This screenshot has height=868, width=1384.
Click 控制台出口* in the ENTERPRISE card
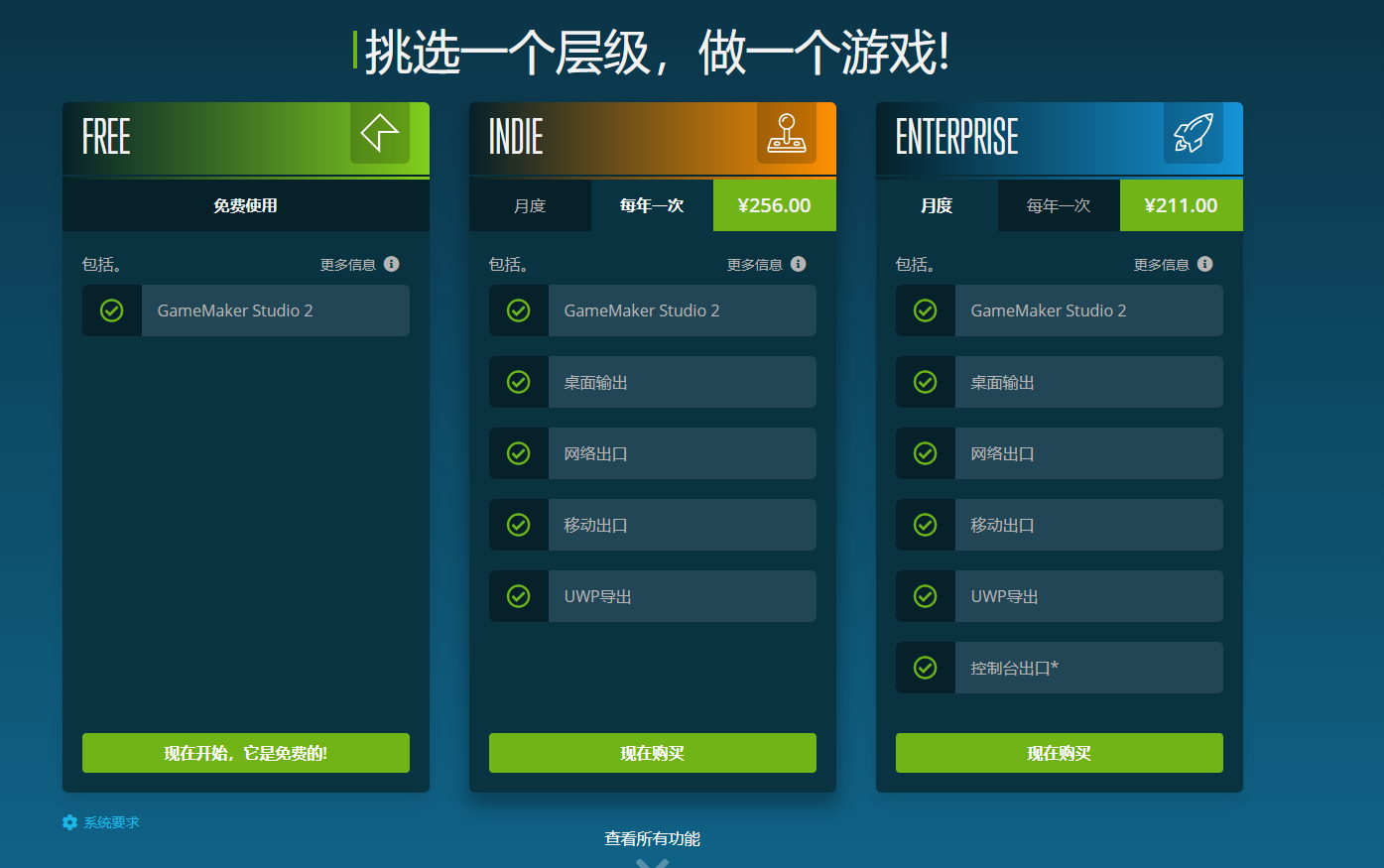tap(1015, 668)
